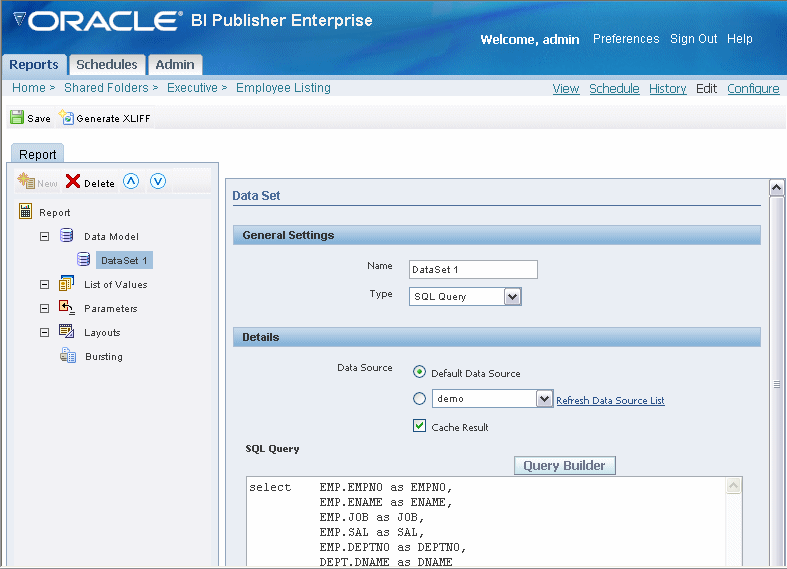Switch to the Reports tab
787x569 pixels.
click(x=34, y=65)
